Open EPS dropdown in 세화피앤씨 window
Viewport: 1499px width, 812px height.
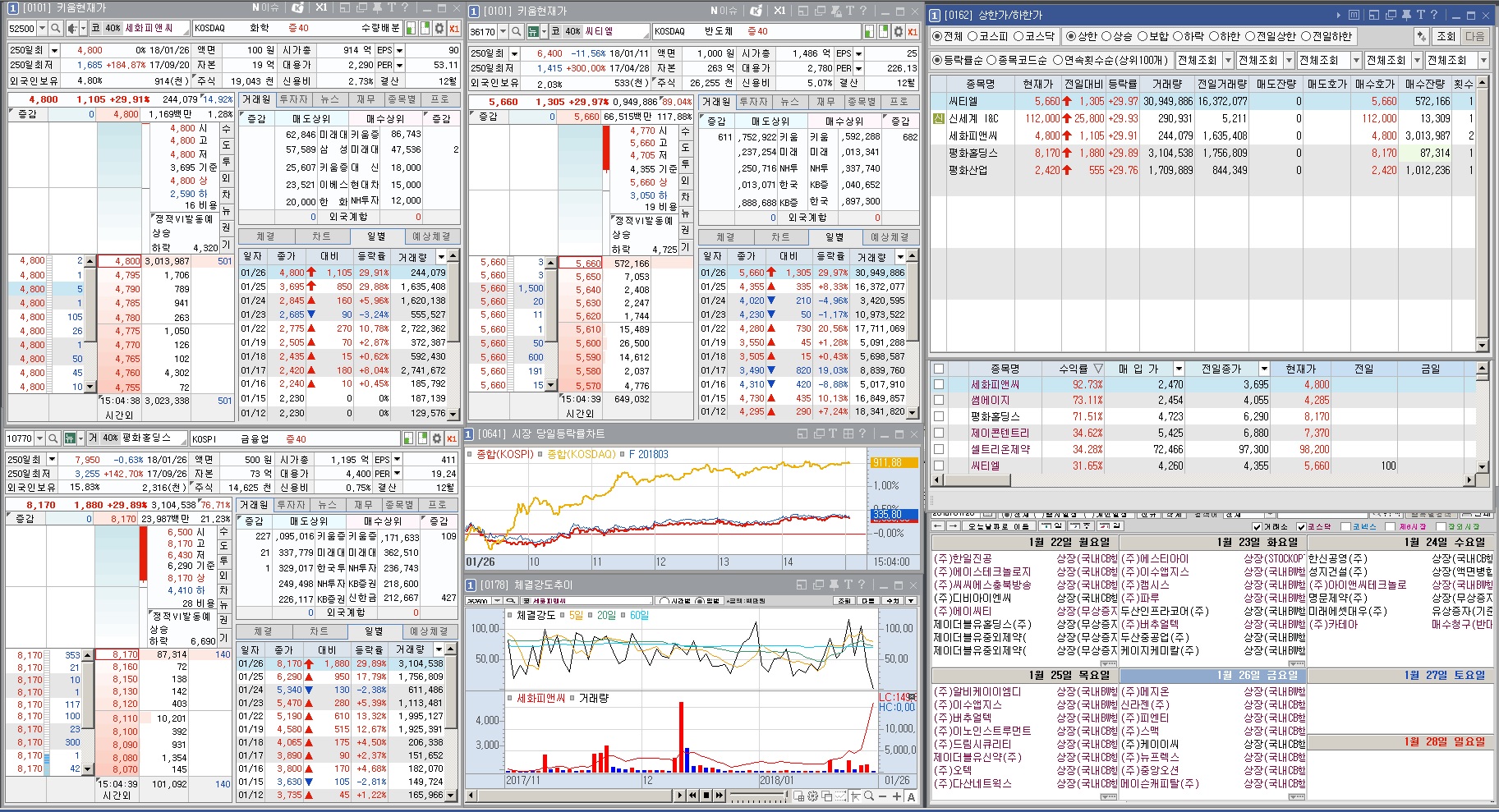pos(399,50)
